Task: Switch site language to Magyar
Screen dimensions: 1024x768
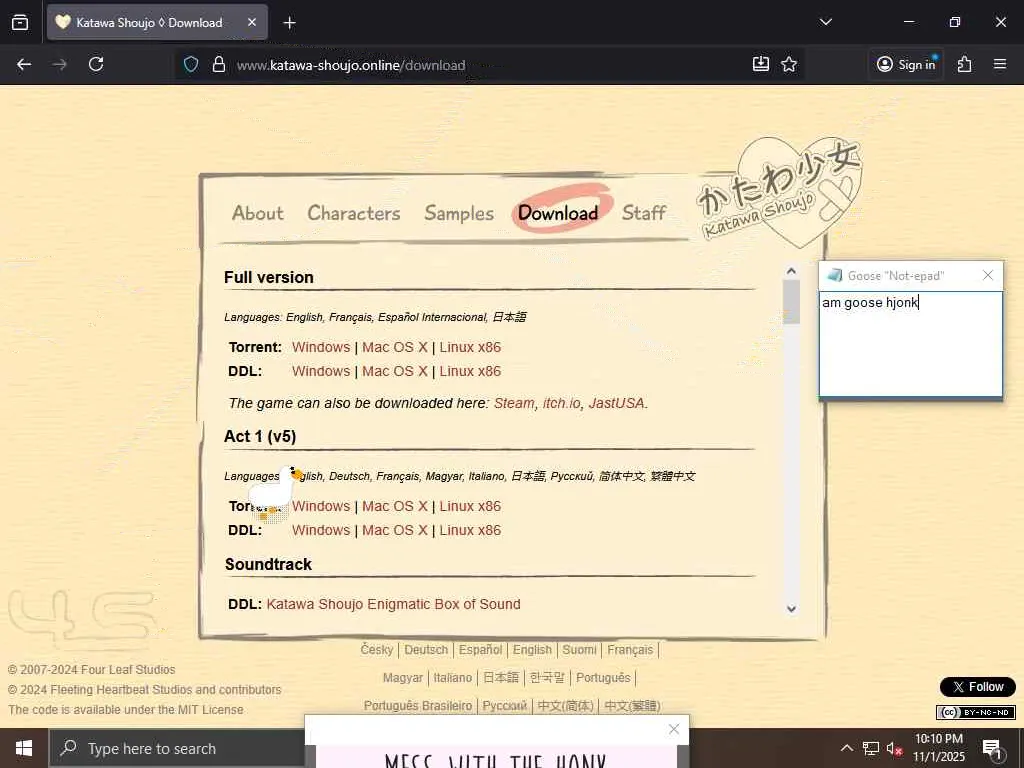Action: point(403,678)
